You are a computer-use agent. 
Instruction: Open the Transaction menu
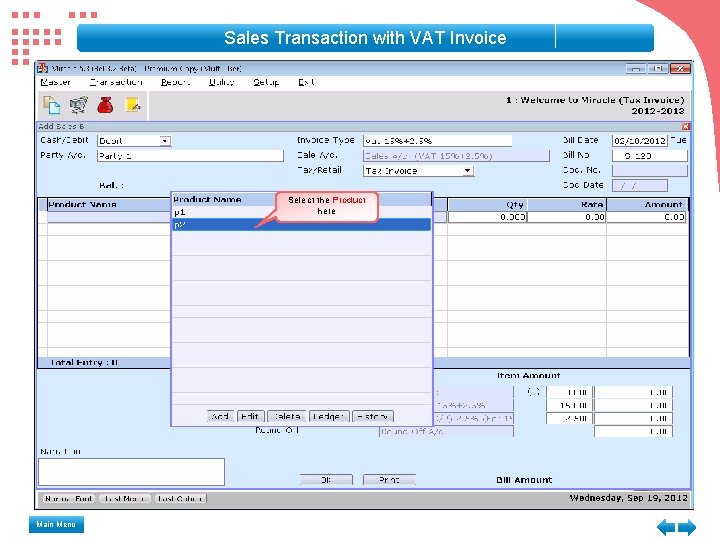[116, 82]
